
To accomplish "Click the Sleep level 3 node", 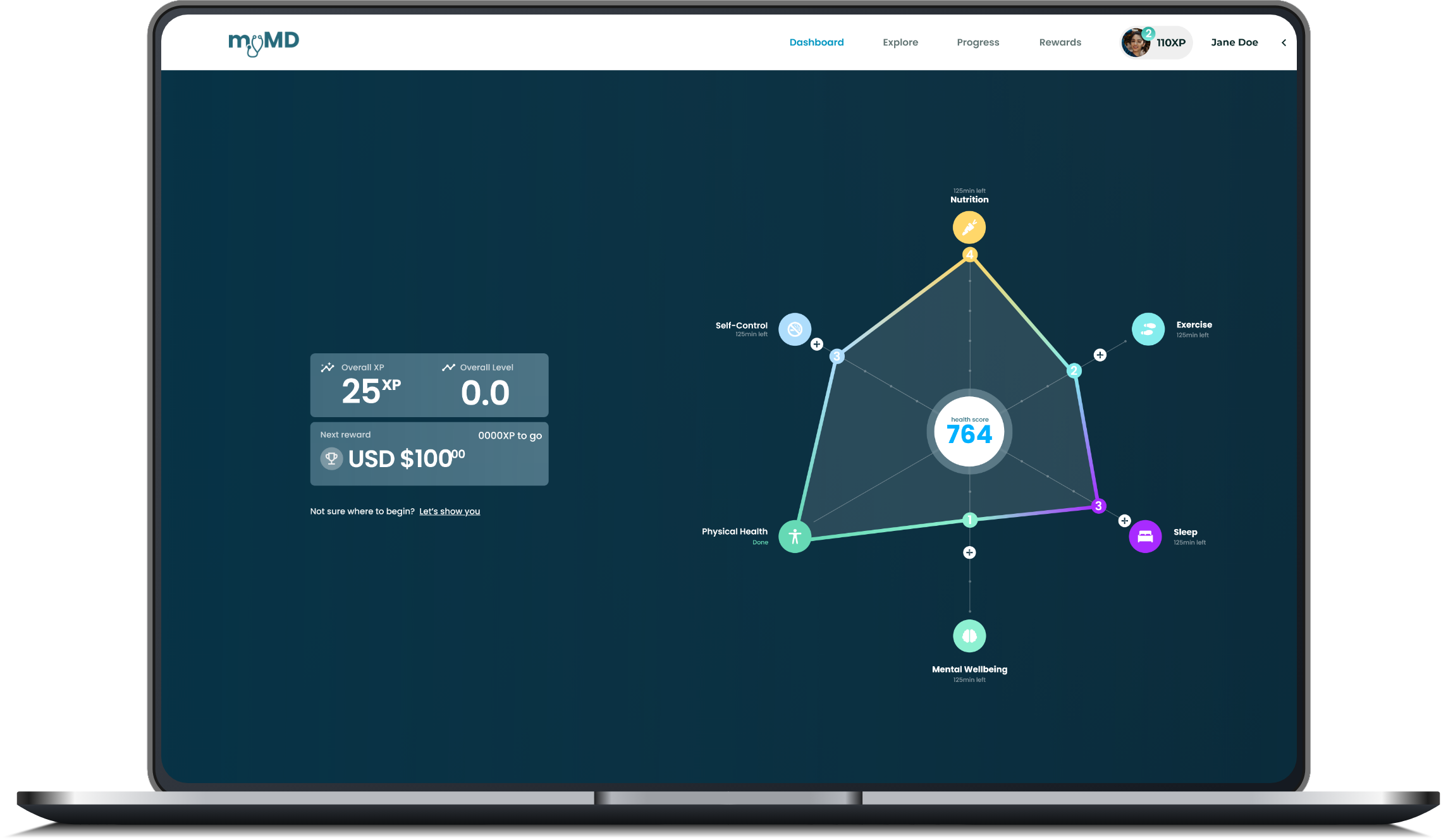I will point(1099,506).
